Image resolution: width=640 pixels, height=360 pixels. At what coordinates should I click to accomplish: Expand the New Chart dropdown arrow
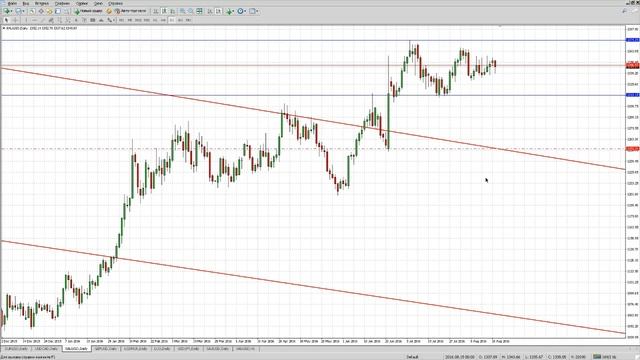coord(11,11)
